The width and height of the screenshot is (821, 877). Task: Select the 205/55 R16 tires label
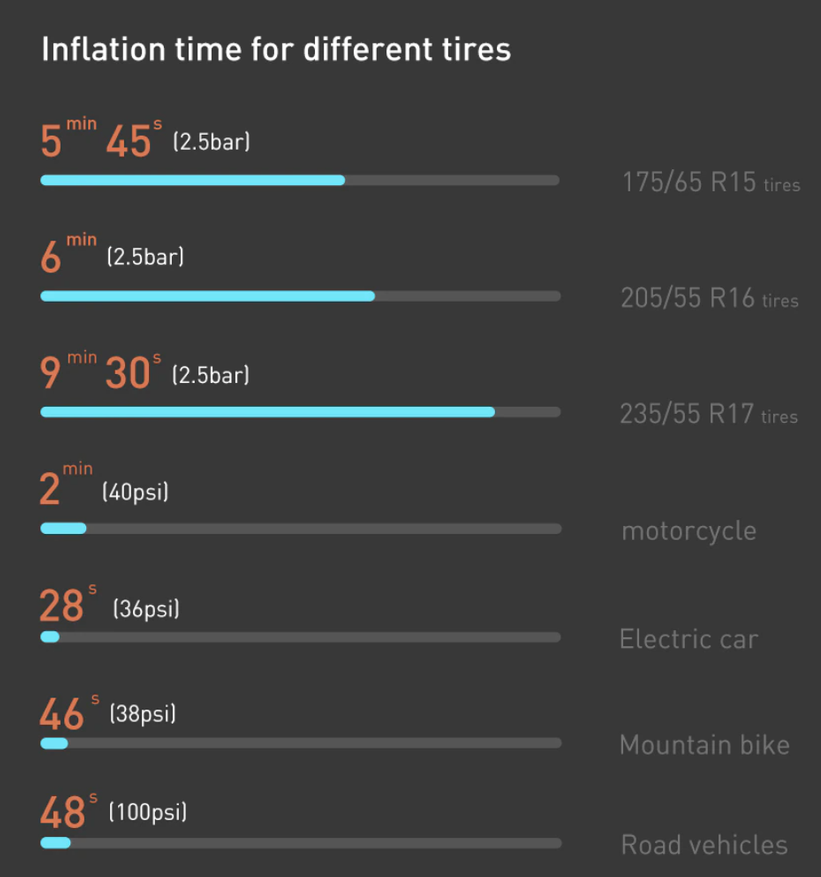(x=710, y=298)
